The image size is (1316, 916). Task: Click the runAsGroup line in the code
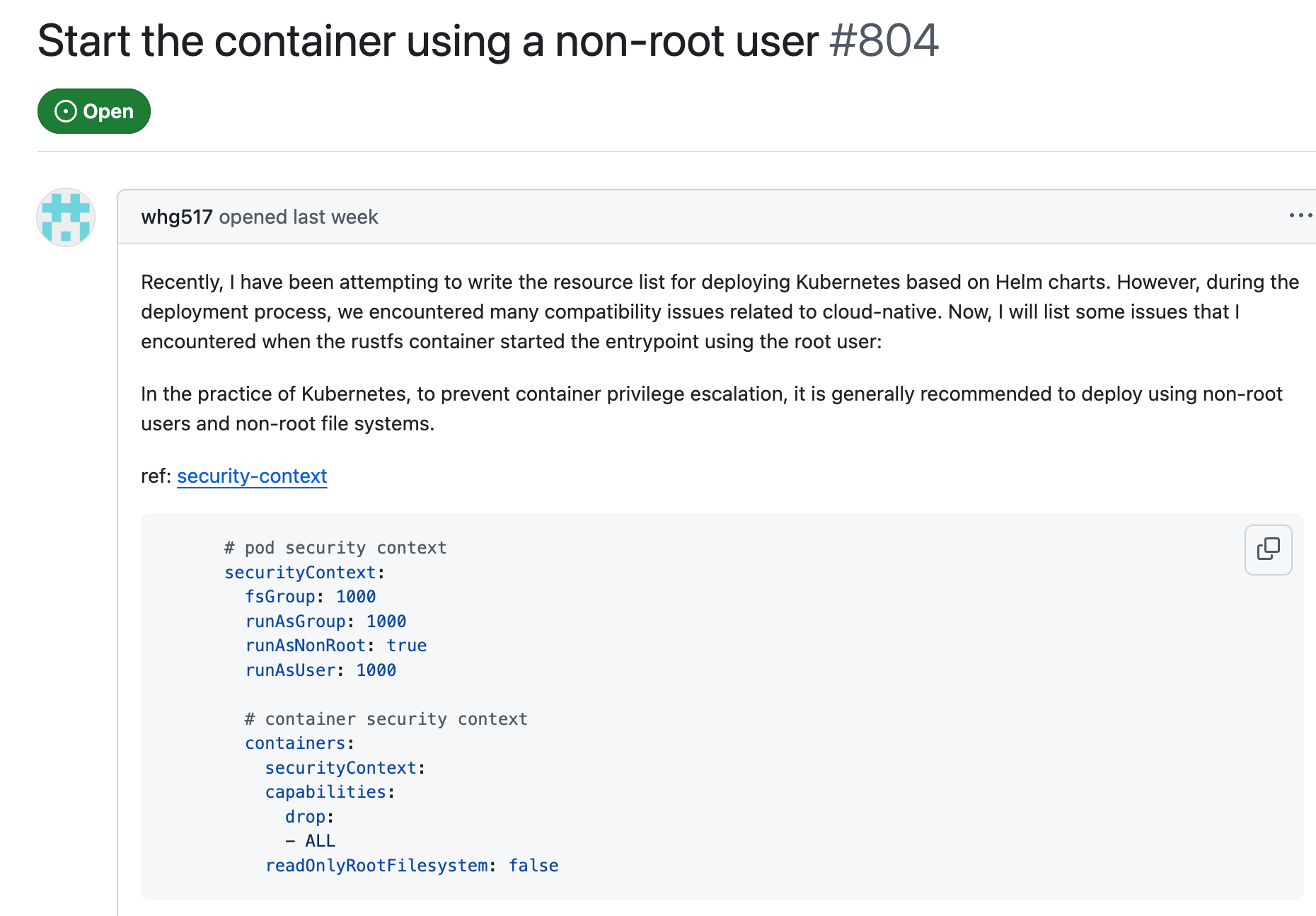coord(325,622)
